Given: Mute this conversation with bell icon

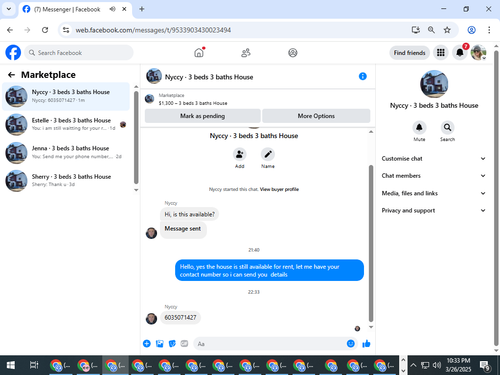Looking at the screenshot, I should 419,127.
